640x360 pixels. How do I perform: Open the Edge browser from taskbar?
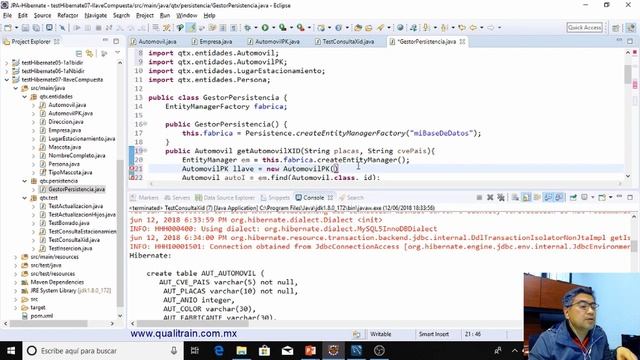click(219, 351)
